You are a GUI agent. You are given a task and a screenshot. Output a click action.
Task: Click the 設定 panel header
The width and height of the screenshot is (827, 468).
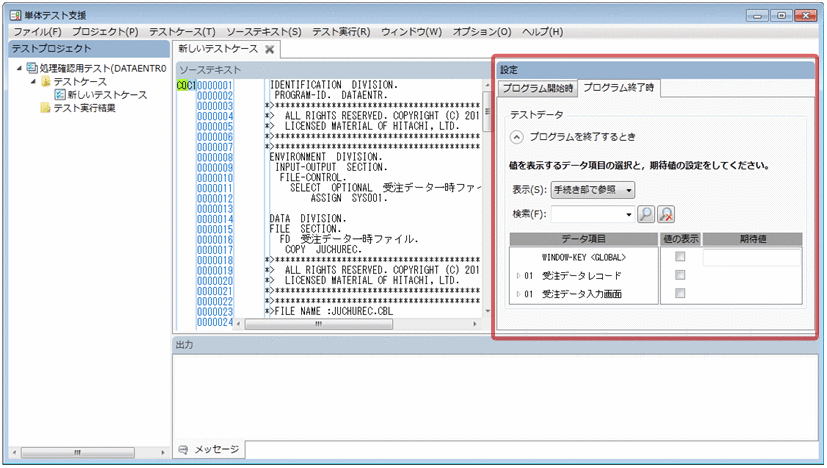point(655,70)
